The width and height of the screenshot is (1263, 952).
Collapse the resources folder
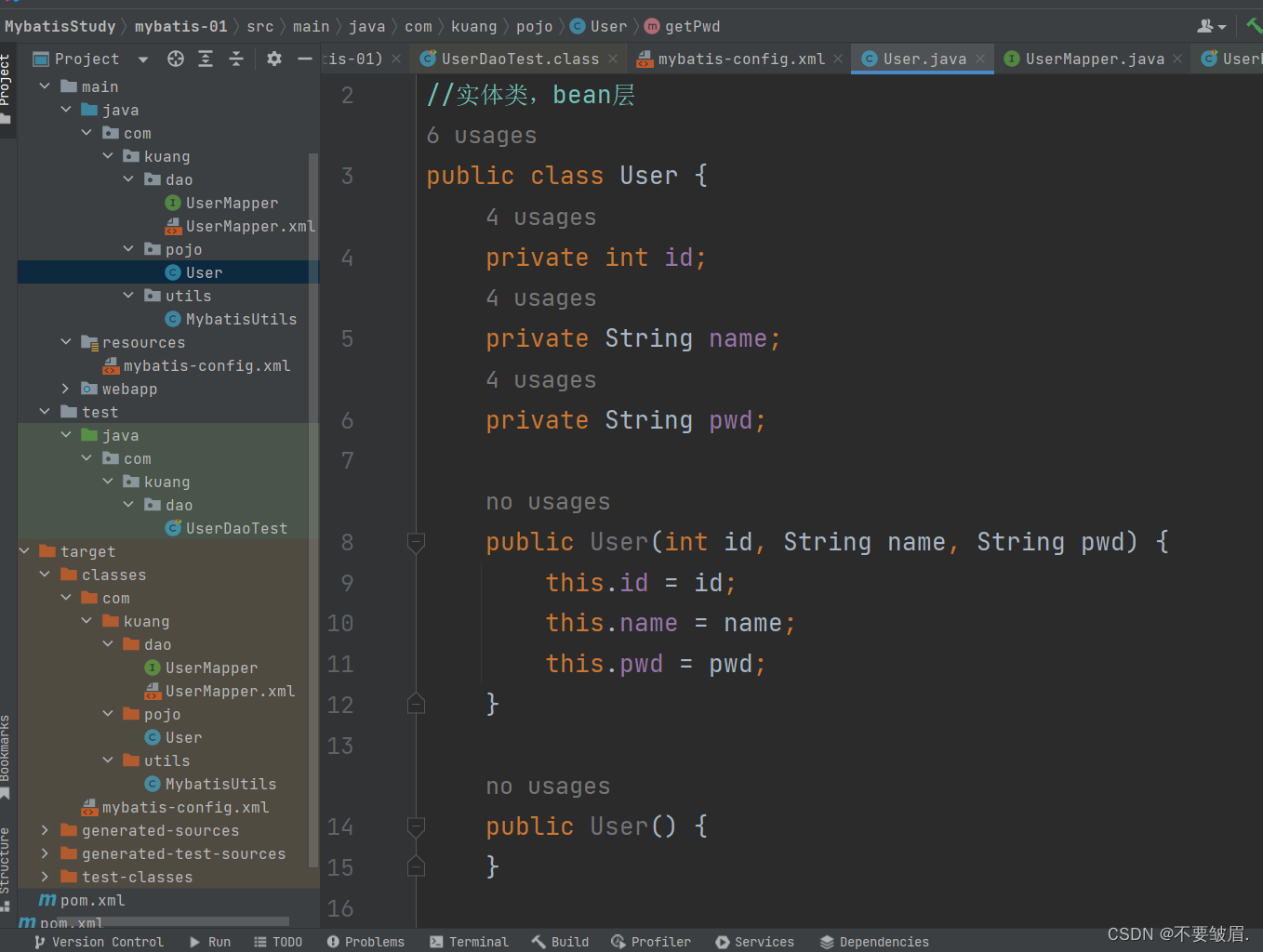pyautogui.click(x=65, y=342)
